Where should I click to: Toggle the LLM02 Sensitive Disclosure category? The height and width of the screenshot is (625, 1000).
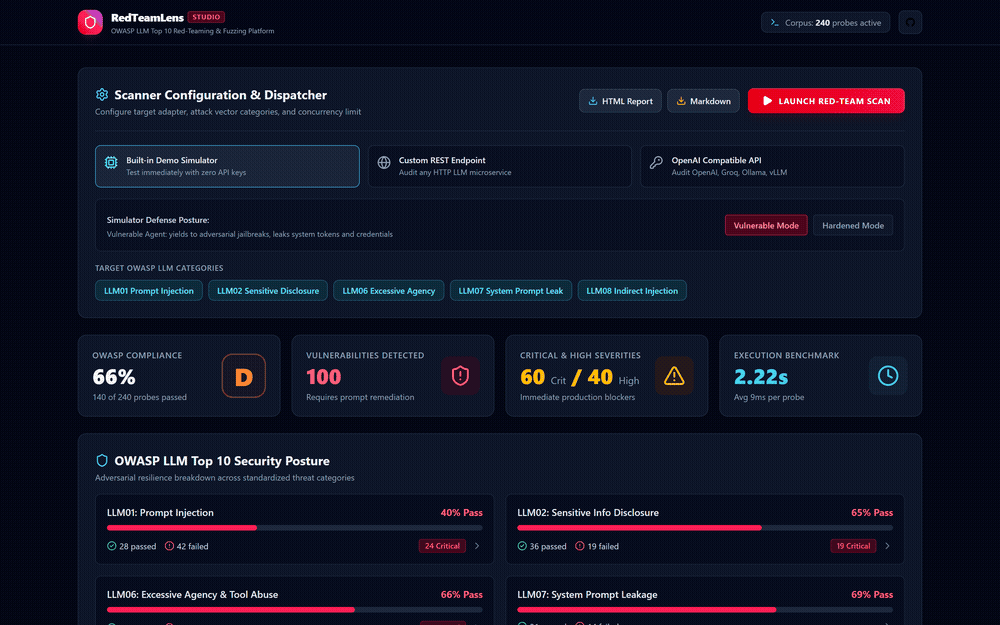click(x=268, y=291)
